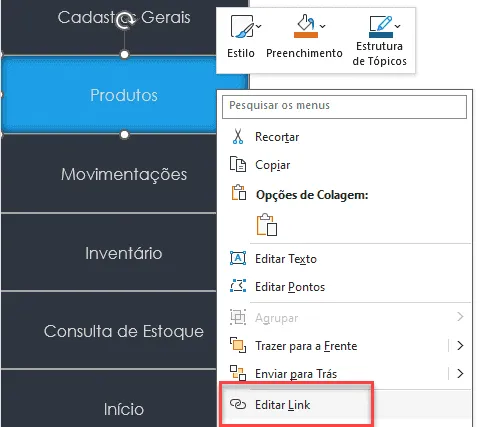The image size is (482, 427).
Task: Click the Copiar pages icon
Action: point(238,164)
